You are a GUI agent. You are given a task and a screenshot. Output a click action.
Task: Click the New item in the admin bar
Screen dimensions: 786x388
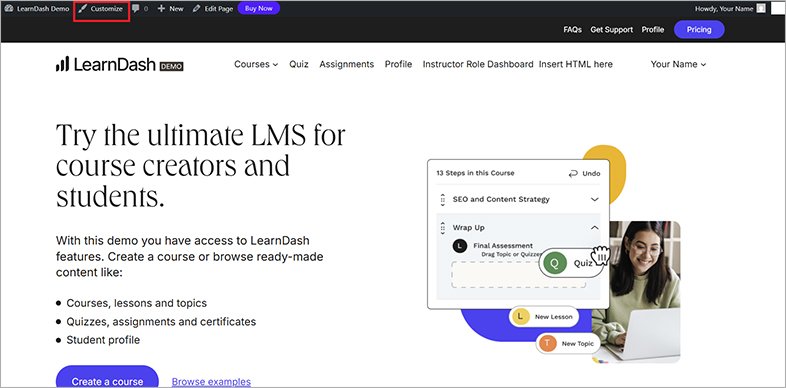(170, 9)
